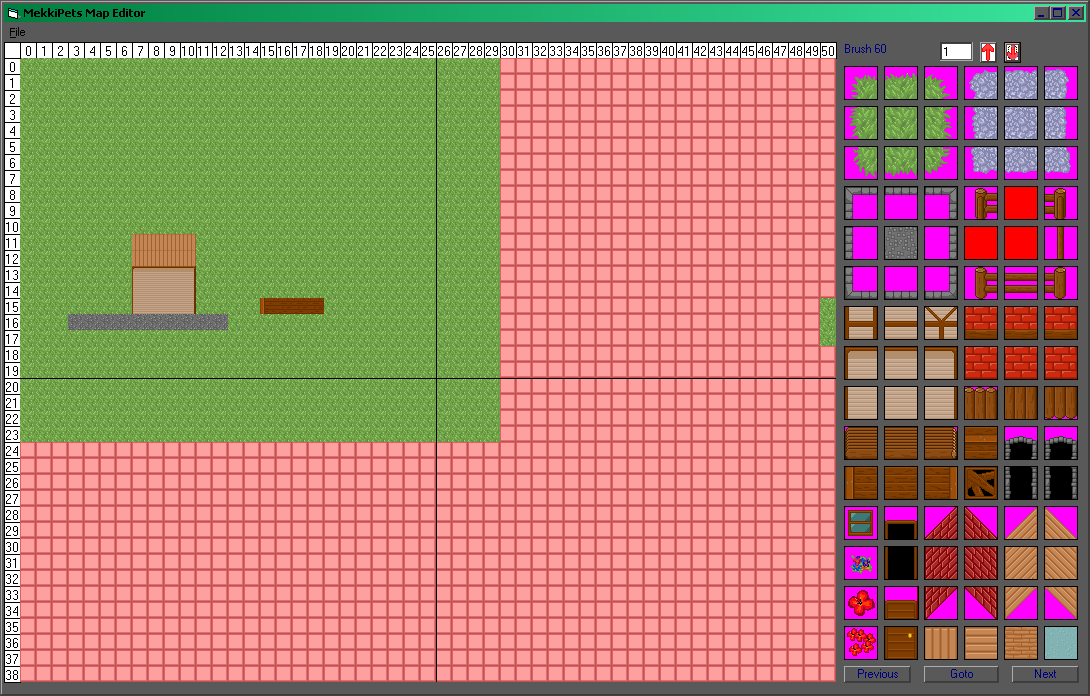This screenshot has height=696, width=1090.
Task: Pick the full cobblestone center tile
Action: click(x=1021, y=123)
